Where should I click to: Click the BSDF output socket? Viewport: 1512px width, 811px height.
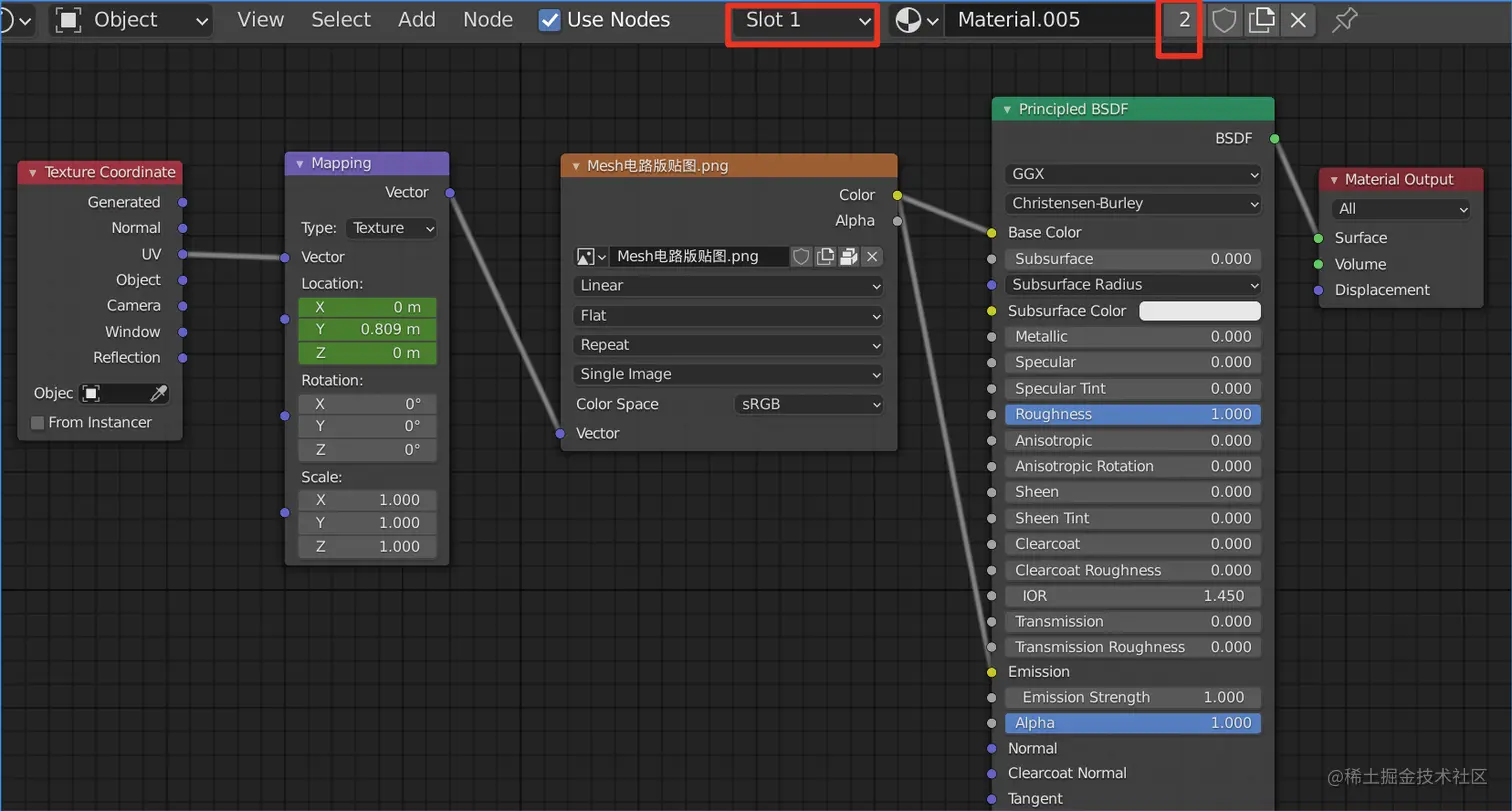coord(1274,138)
